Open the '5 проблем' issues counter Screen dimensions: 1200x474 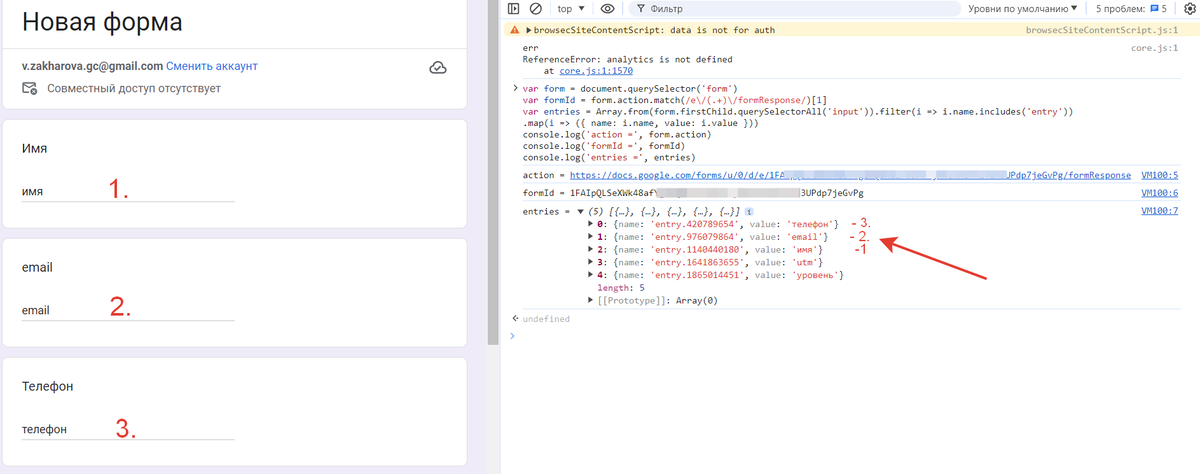[x=1131, y=9]
